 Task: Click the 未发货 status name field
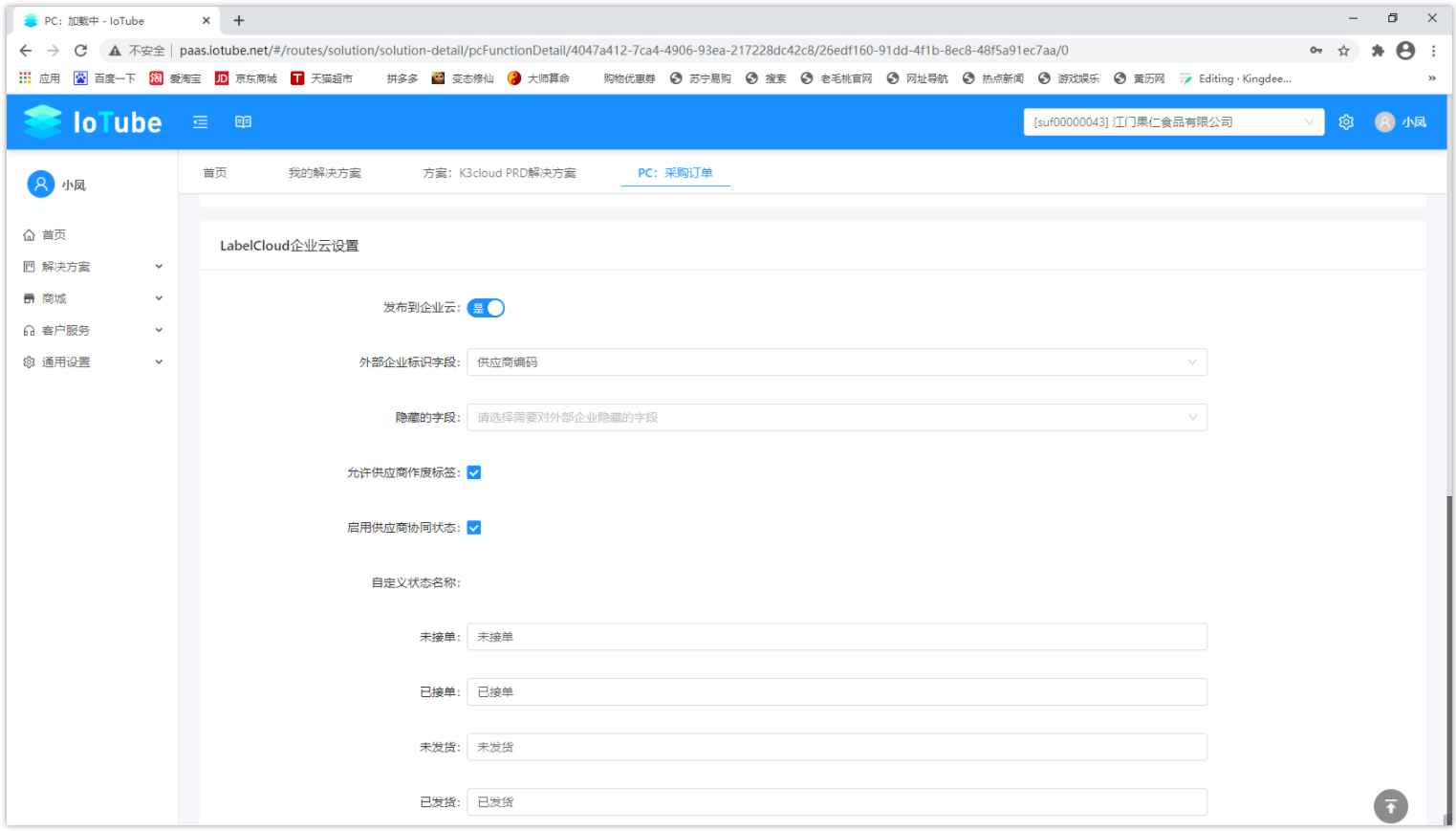[x=837, y=747]
